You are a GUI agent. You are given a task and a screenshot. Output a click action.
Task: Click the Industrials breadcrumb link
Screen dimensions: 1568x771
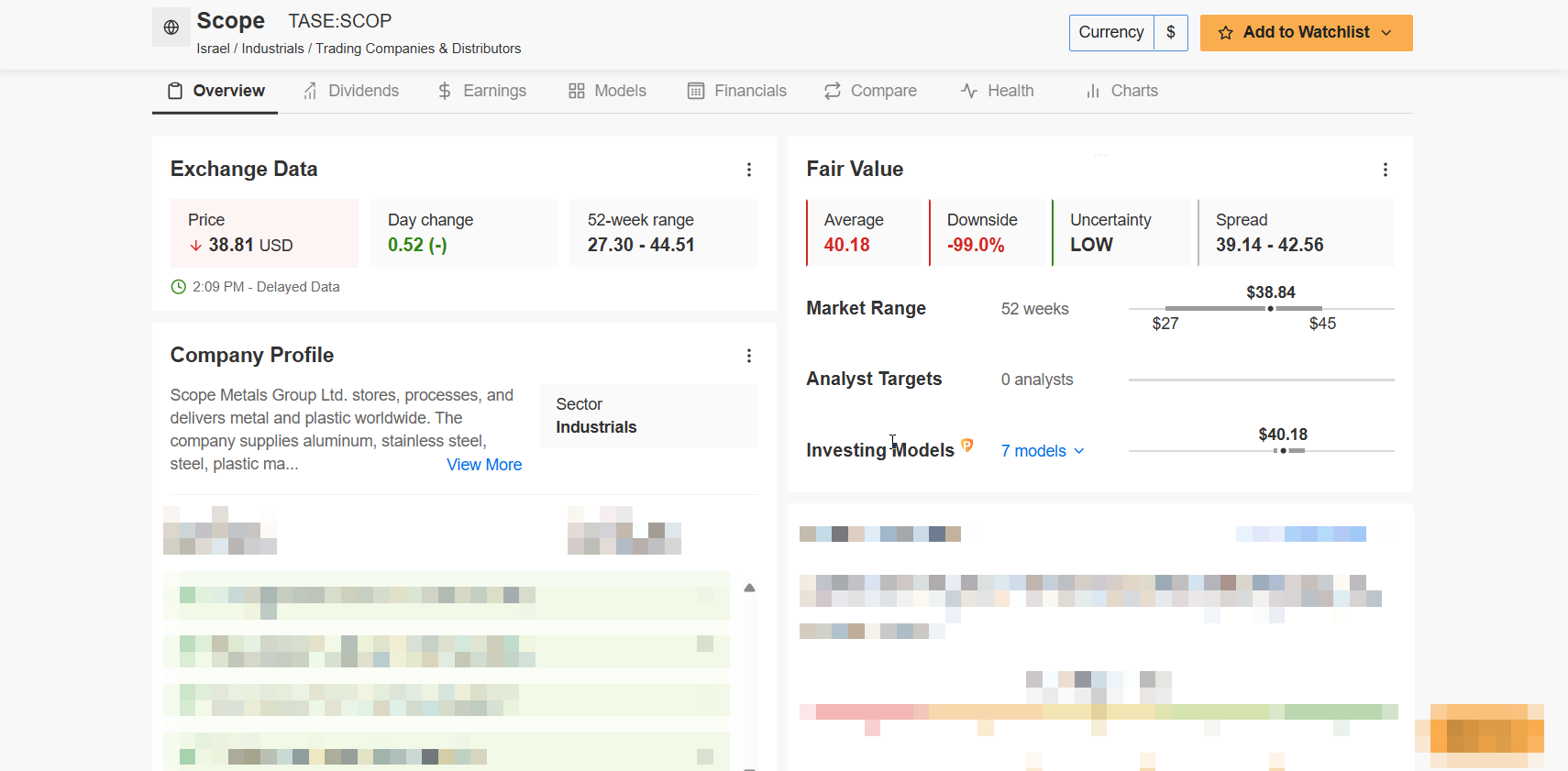coord(272,49)
